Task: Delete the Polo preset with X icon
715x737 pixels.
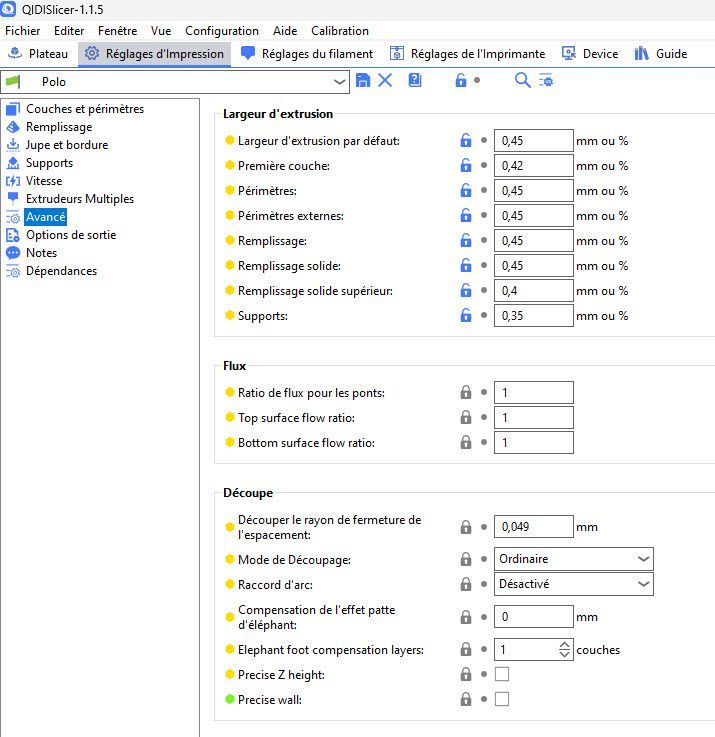Action: [385, 80]
